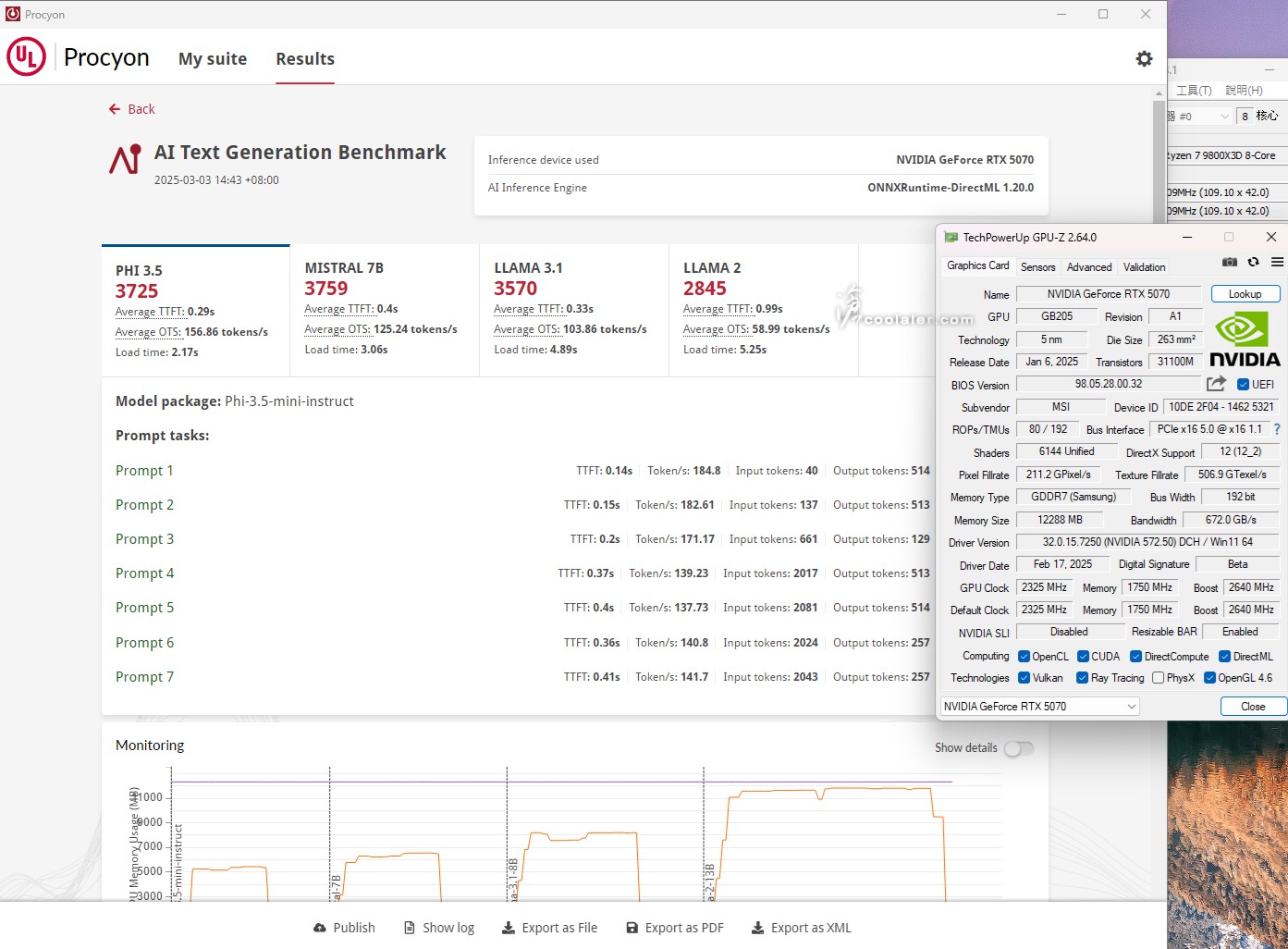Viewport: 1288px width, 949px height.
Task: Click the AI Text Generation benchmark icon
Action: tap(125, 159)
